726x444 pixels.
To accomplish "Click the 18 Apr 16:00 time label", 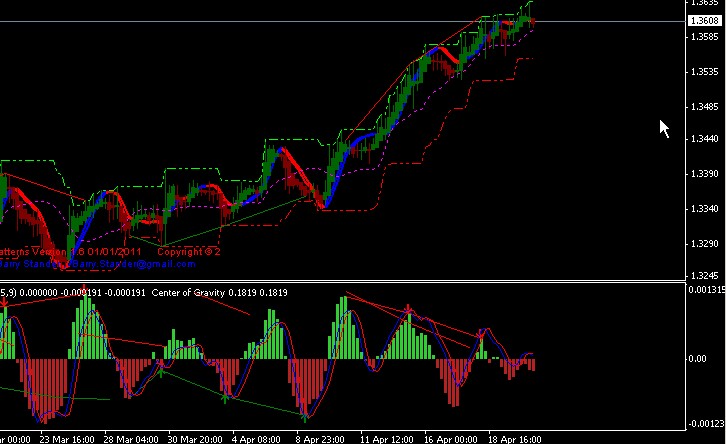I will pyautogui.click(x=514, y=439).
